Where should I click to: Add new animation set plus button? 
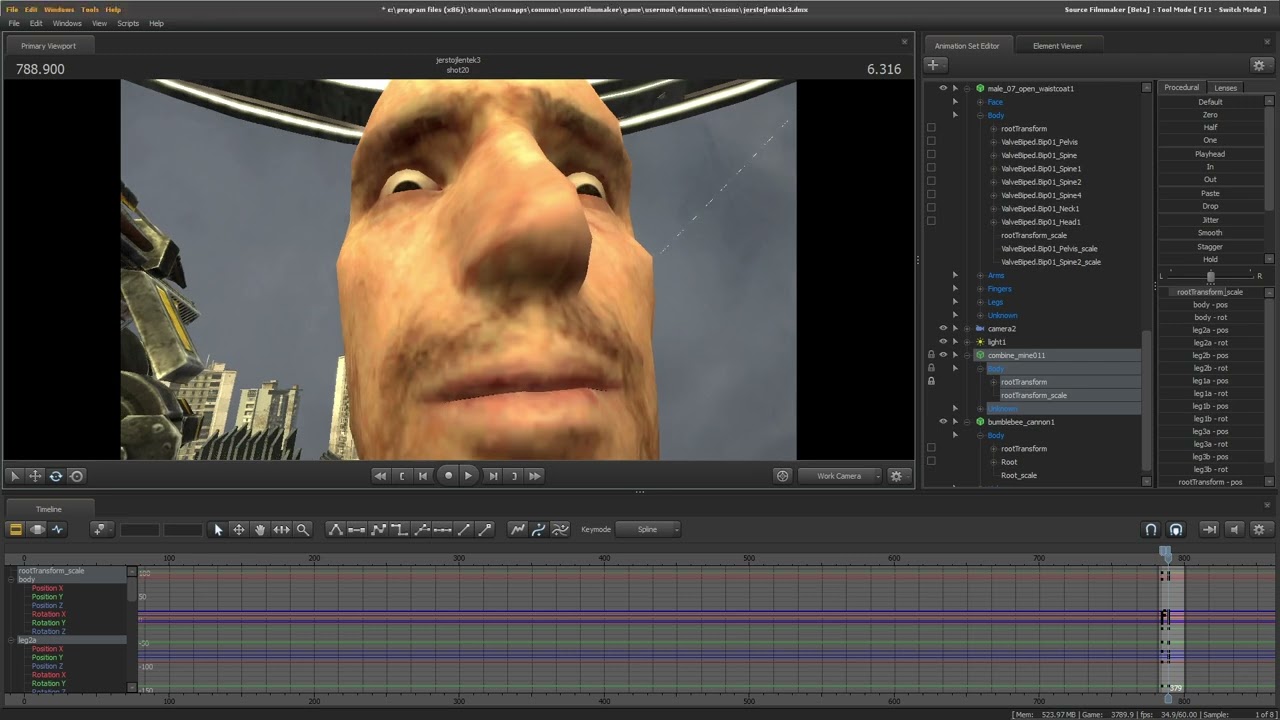coord(933,65)
